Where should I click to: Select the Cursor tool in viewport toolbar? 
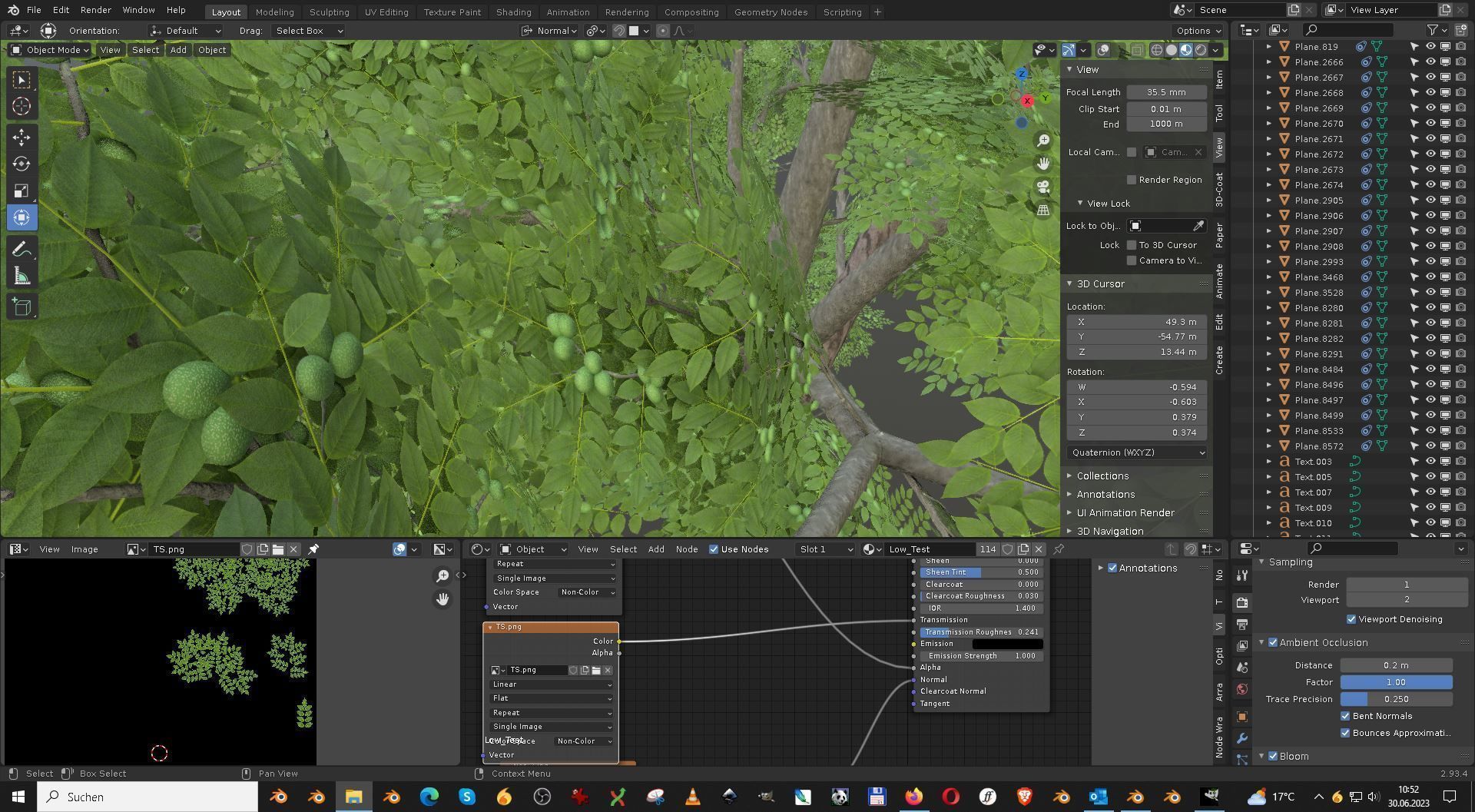pos(22,106)
